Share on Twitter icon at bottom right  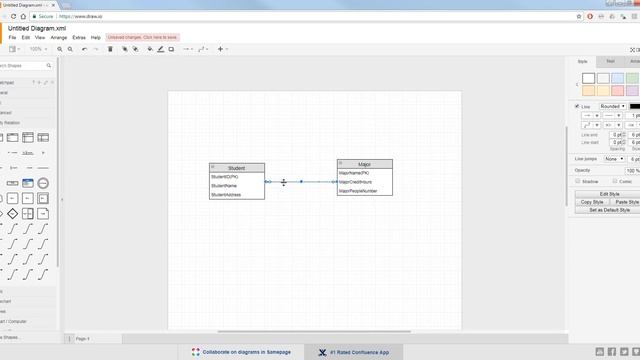[624, 351]
